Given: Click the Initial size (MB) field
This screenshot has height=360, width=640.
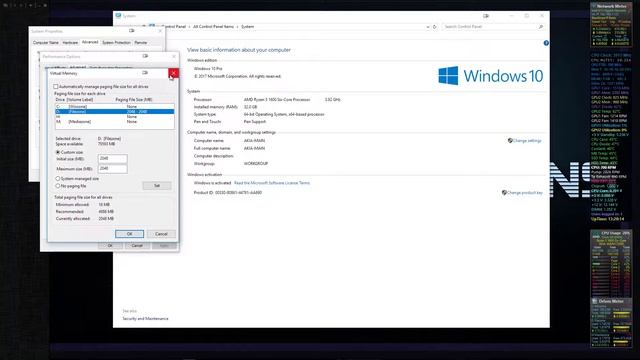Looking at the screenshot, I should pyautogui.click(x=113, y=158).
